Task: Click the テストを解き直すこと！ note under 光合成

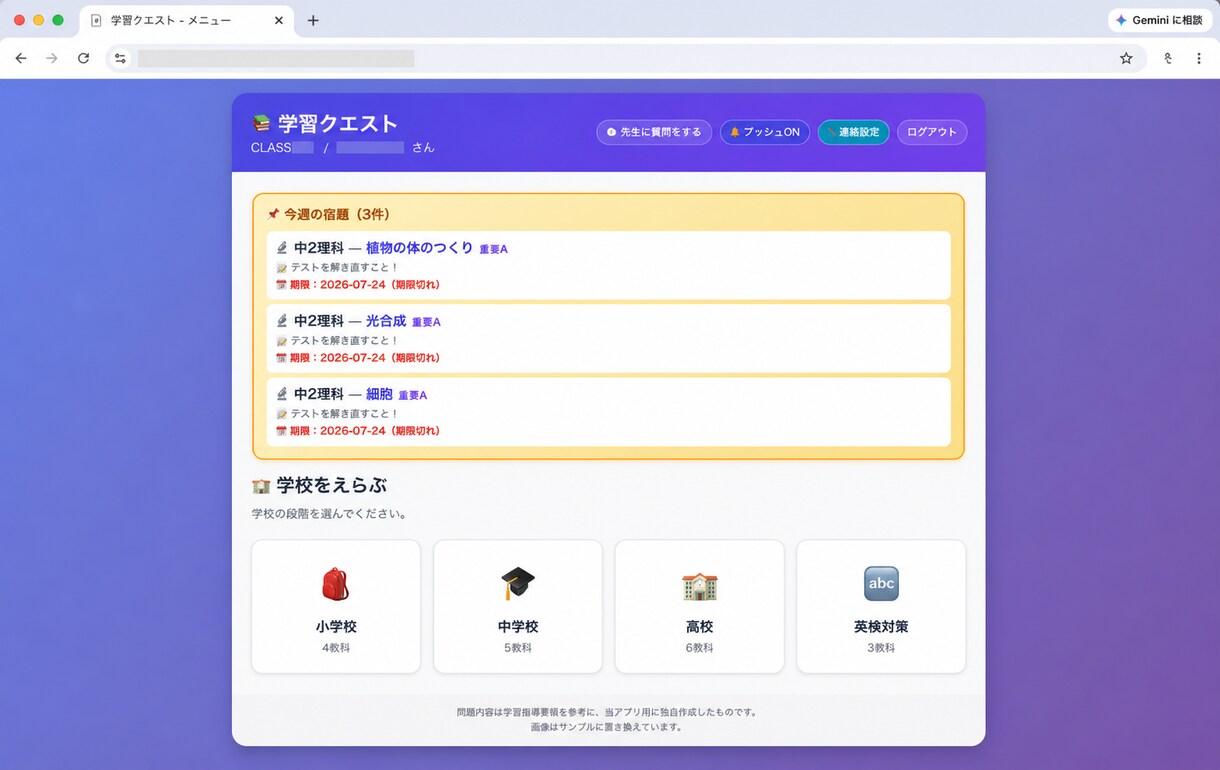Action: (x=344, y=340)
